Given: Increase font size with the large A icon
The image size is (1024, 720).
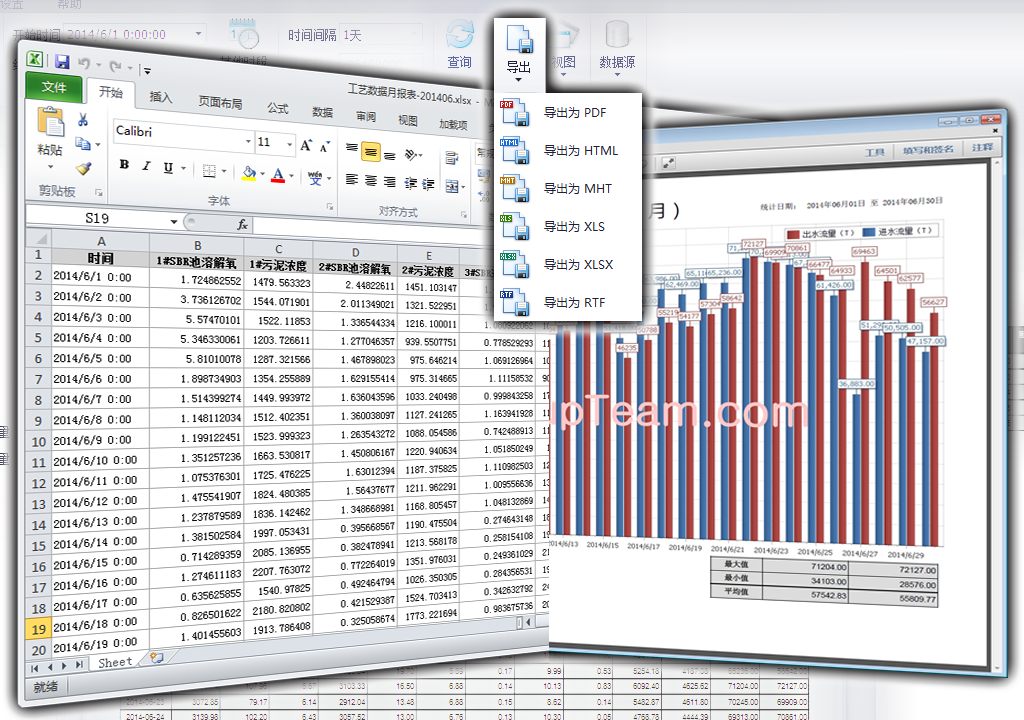Looking at the screenshot, I should [x=306, y=145].
